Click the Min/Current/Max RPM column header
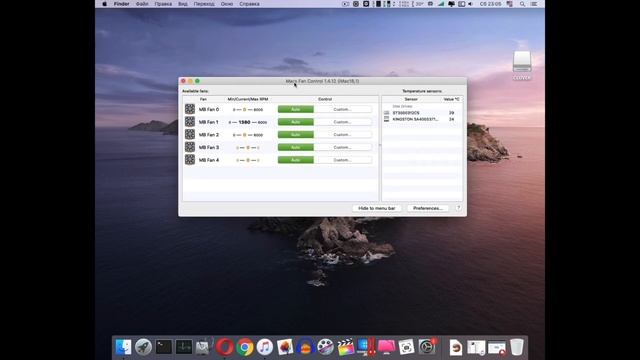Viewport: 640px width, 360px height. tap(248, 99)
